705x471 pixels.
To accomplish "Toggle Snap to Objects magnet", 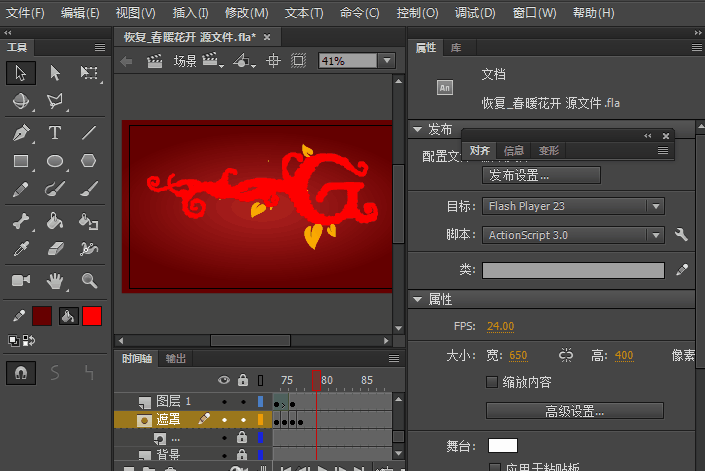I will pyautogui.click(x=21, y=373).
